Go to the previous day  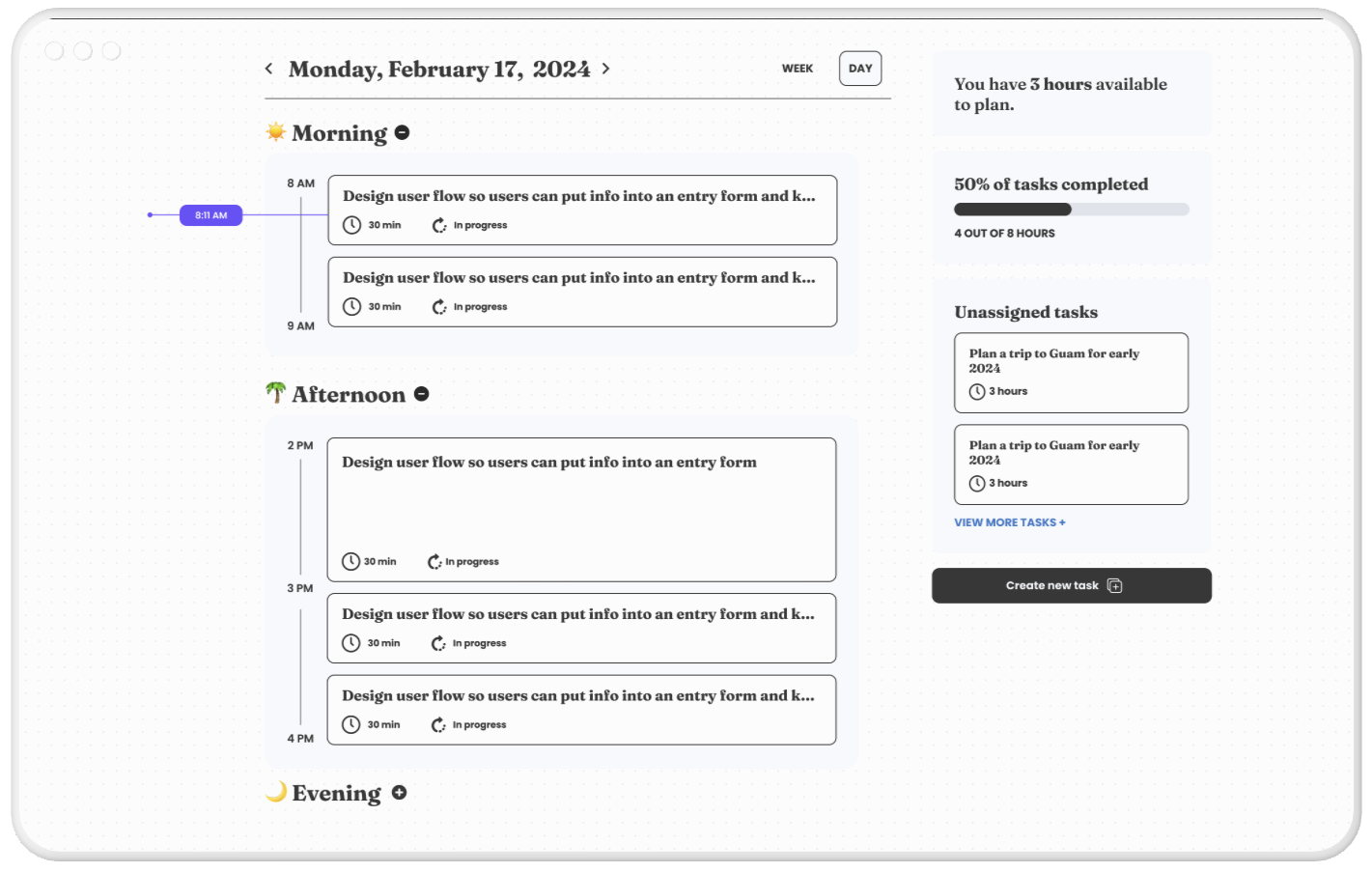[269, 69]
